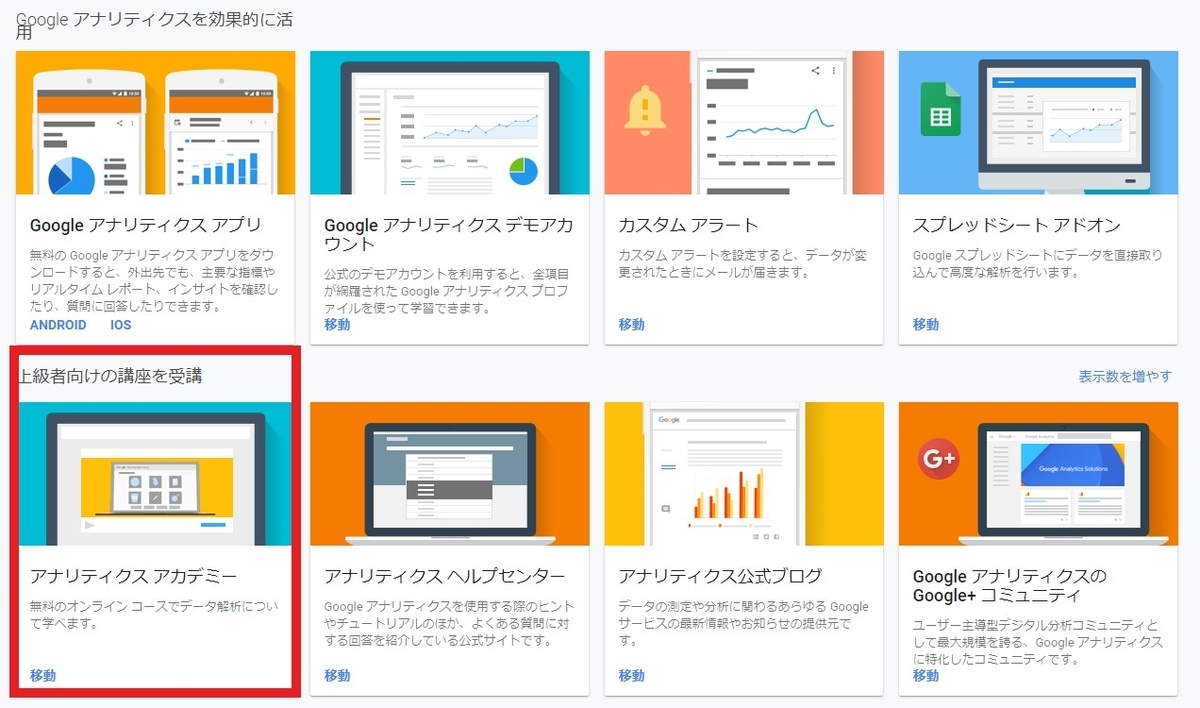
Task: Click 移動 under アナリティクス公式ブログ
Action: click(631, 675)
